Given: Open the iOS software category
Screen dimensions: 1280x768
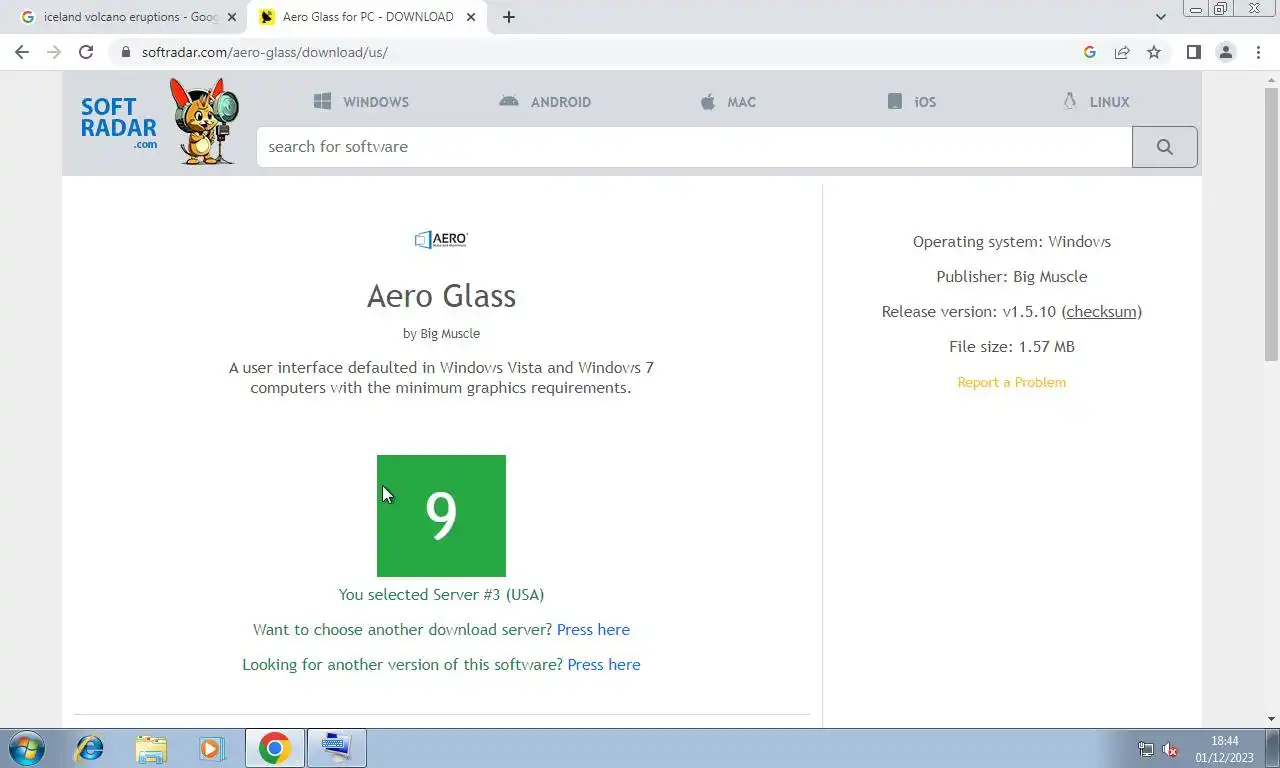Looking at the screenshot, I should click(x=912, y=102).
